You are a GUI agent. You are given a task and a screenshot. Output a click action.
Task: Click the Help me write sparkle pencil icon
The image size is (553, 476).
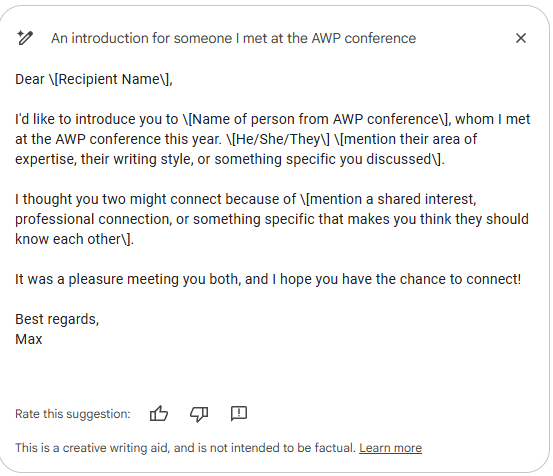tap(25, 38)
